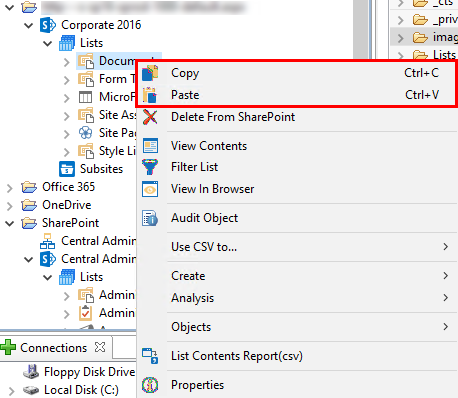Collapse the Corporate 2016 site node

pos(29,25)
